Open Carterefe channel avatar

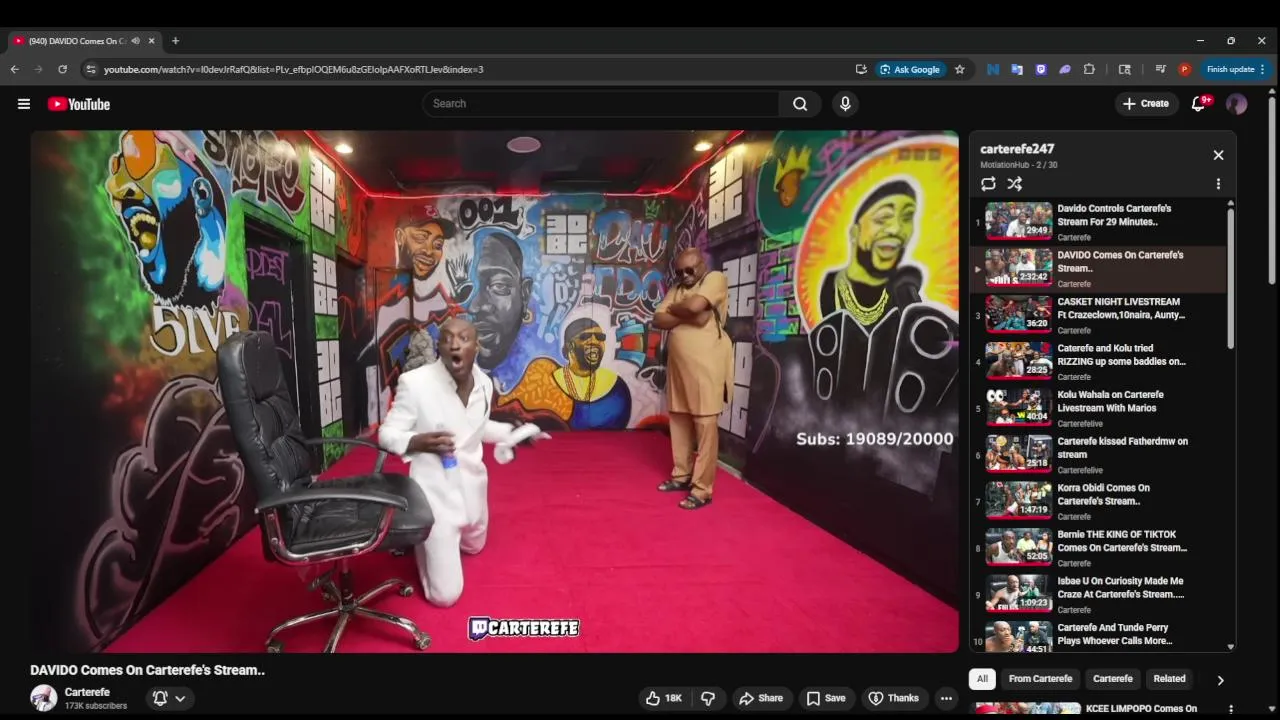(43, 698)
